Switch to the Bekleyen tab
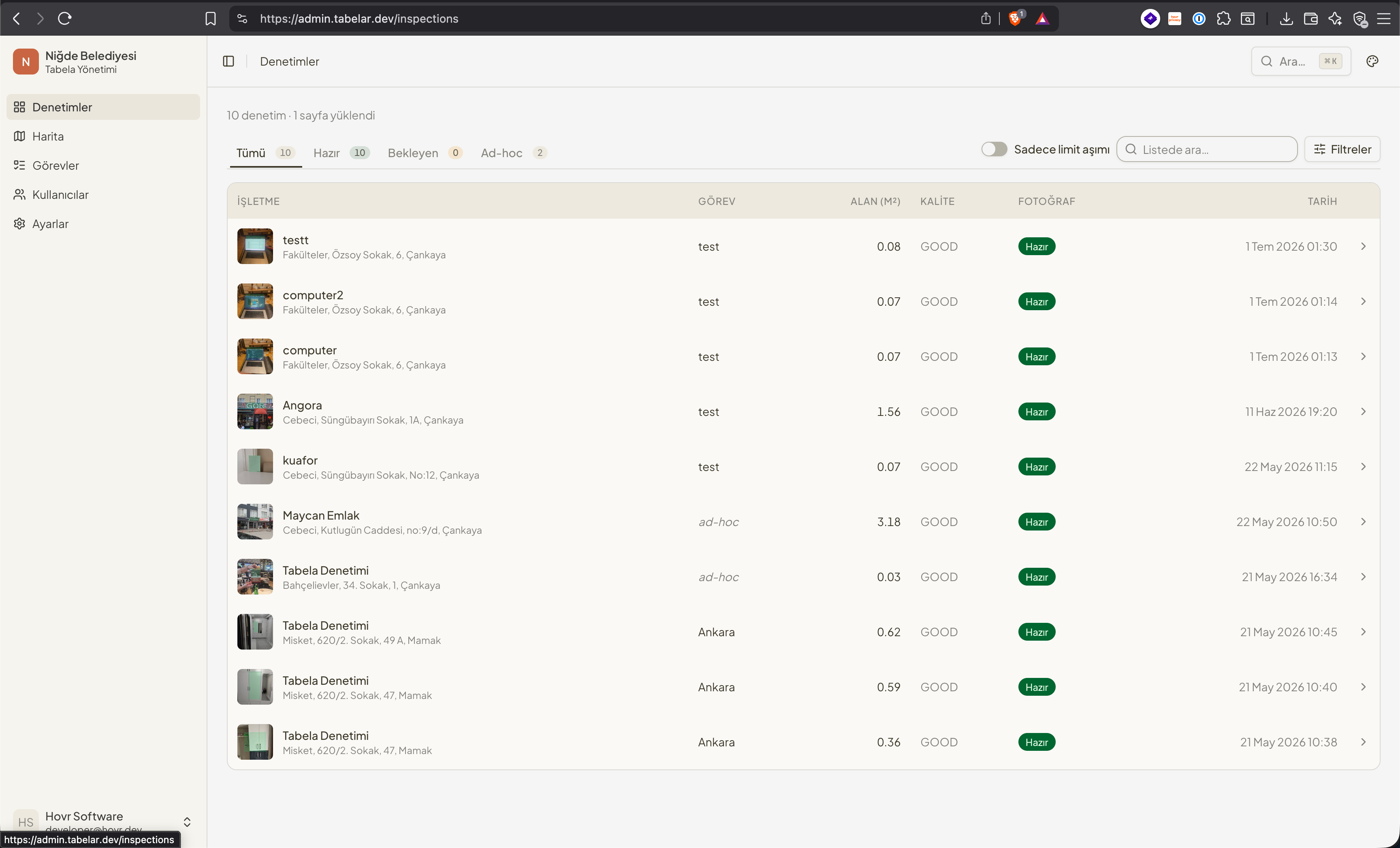 coord(425,153)
